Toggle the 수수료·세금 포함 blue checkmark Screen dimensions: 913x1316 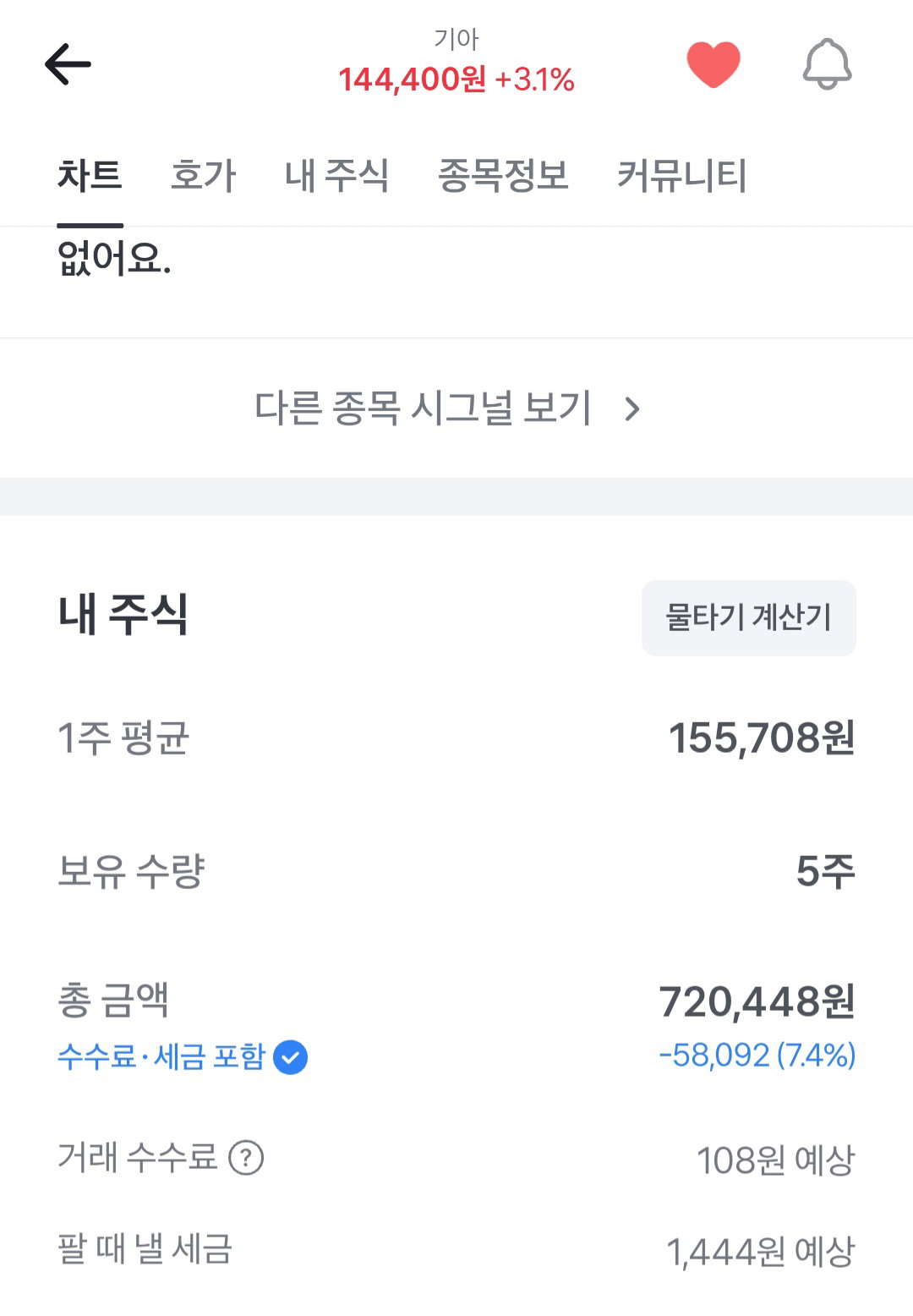point(291,1057)
